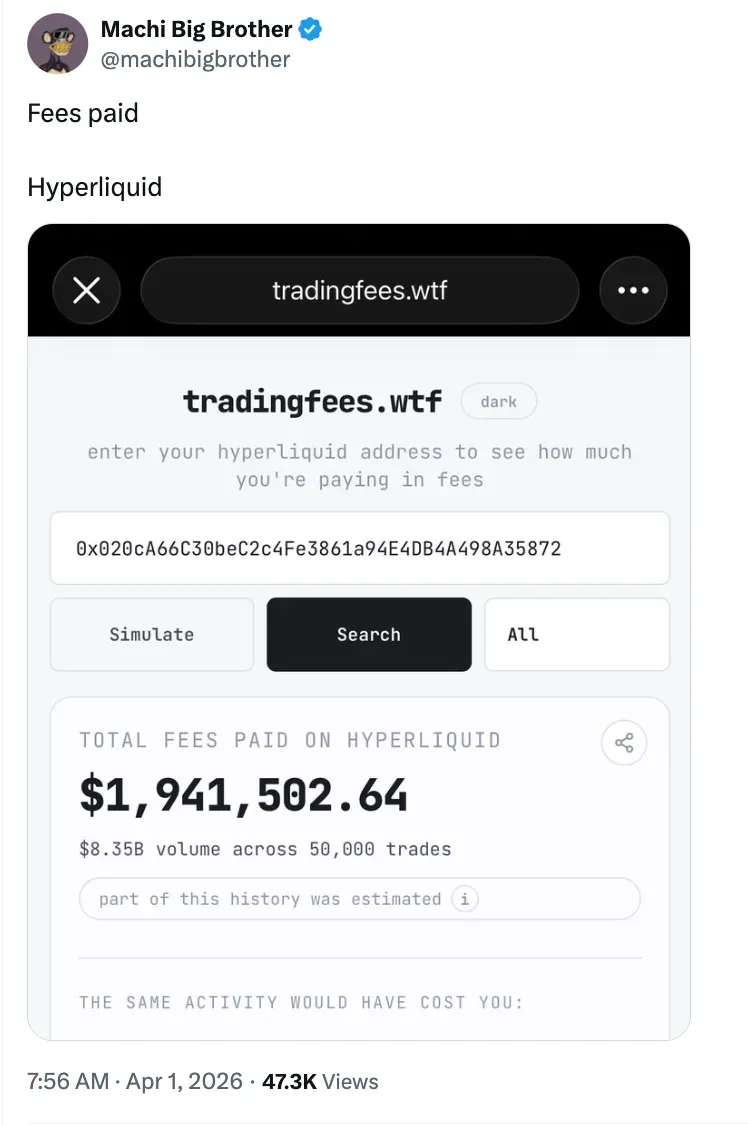Click the $1,941,502.64 total fees figure
This screenshot has width=748, height=1126.
pyautogui.click(x=243, y=795)
